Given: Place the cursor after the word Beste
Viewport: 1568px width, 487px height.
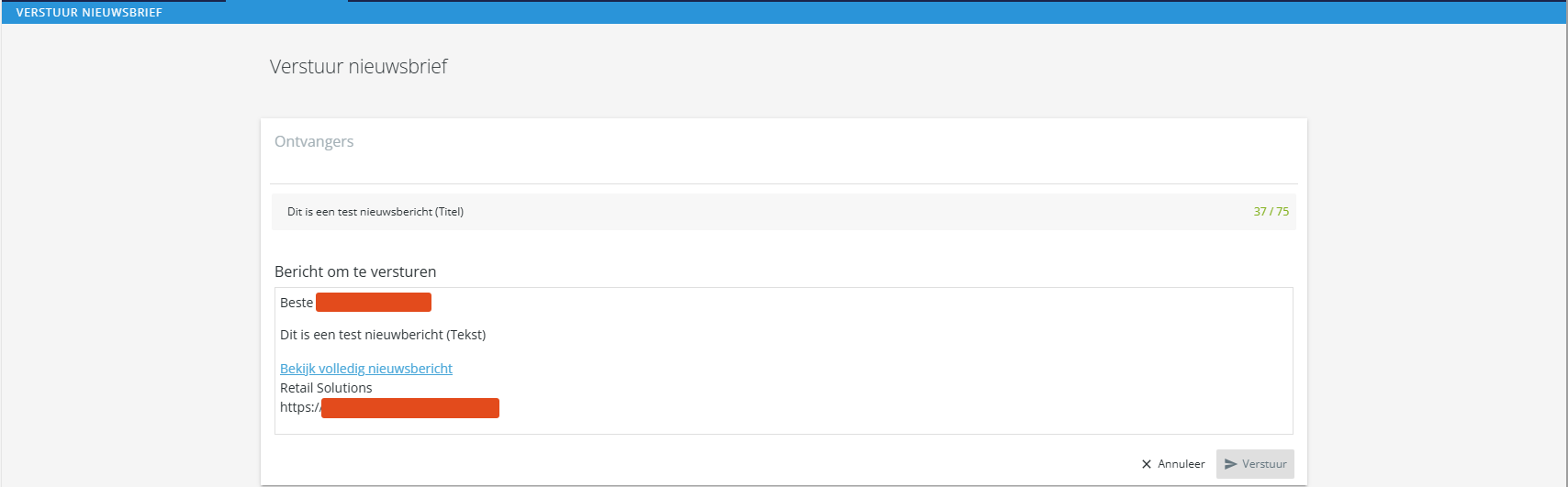Looking at the screenshot, I should pyautogui.click(x=314, y=303).
